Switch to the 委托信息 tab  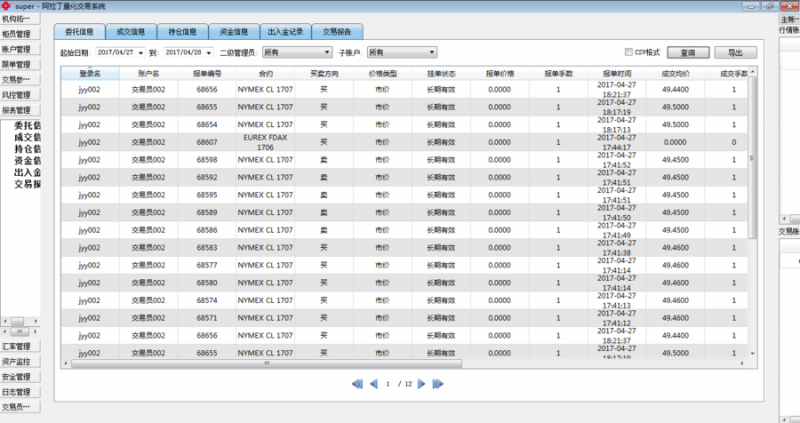(x=79, y=32)
